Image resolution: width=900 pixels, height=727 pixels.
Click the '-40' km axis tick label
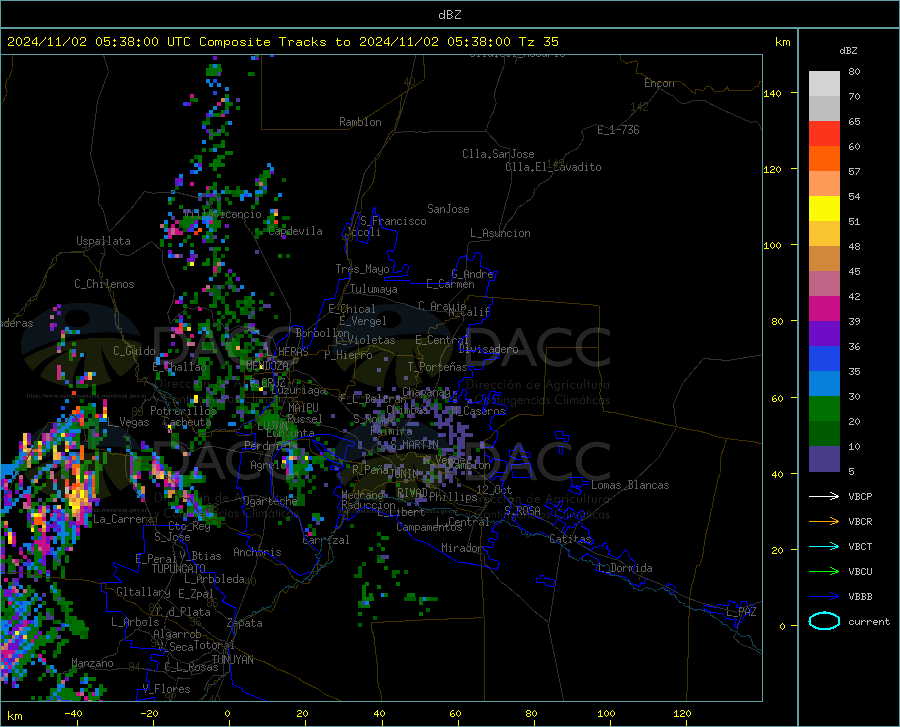[73, 713]
